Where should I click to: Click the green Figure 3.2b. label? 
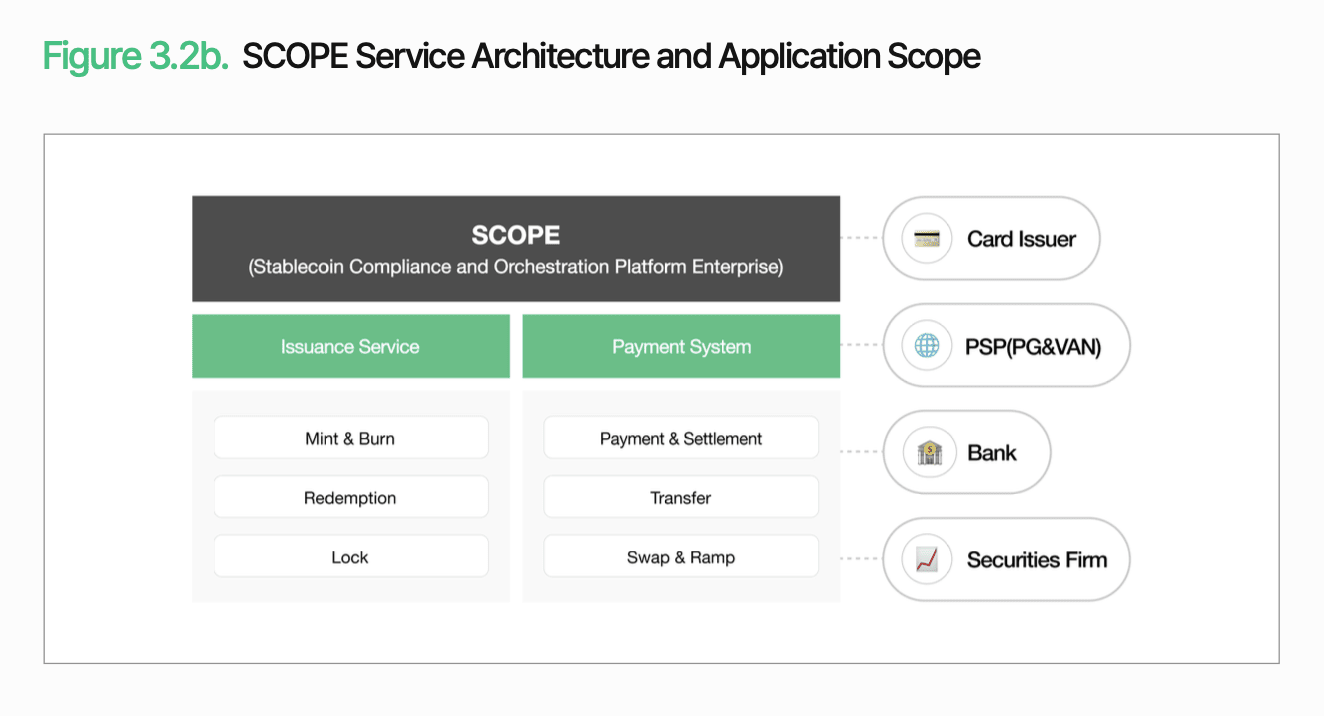tap(136, 56)
